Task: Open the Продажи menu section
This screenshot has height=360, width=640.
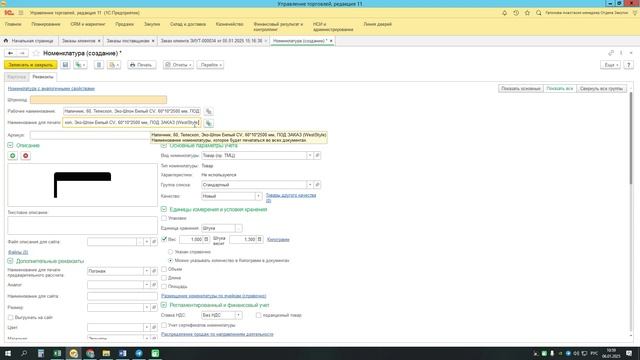Action: pyautogui.click(x=124, y=24)
